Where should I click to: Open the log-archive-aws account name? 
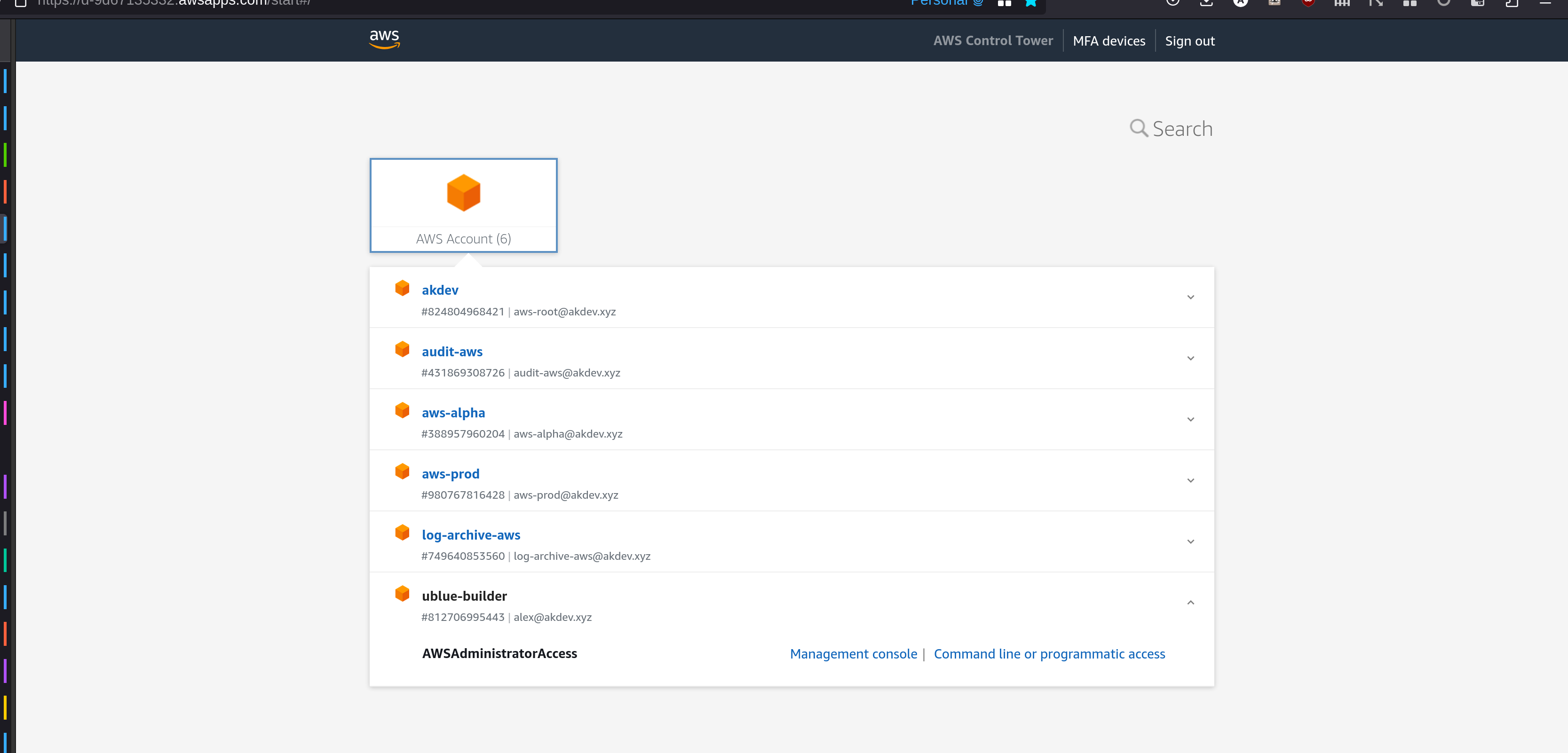point(470,535)
